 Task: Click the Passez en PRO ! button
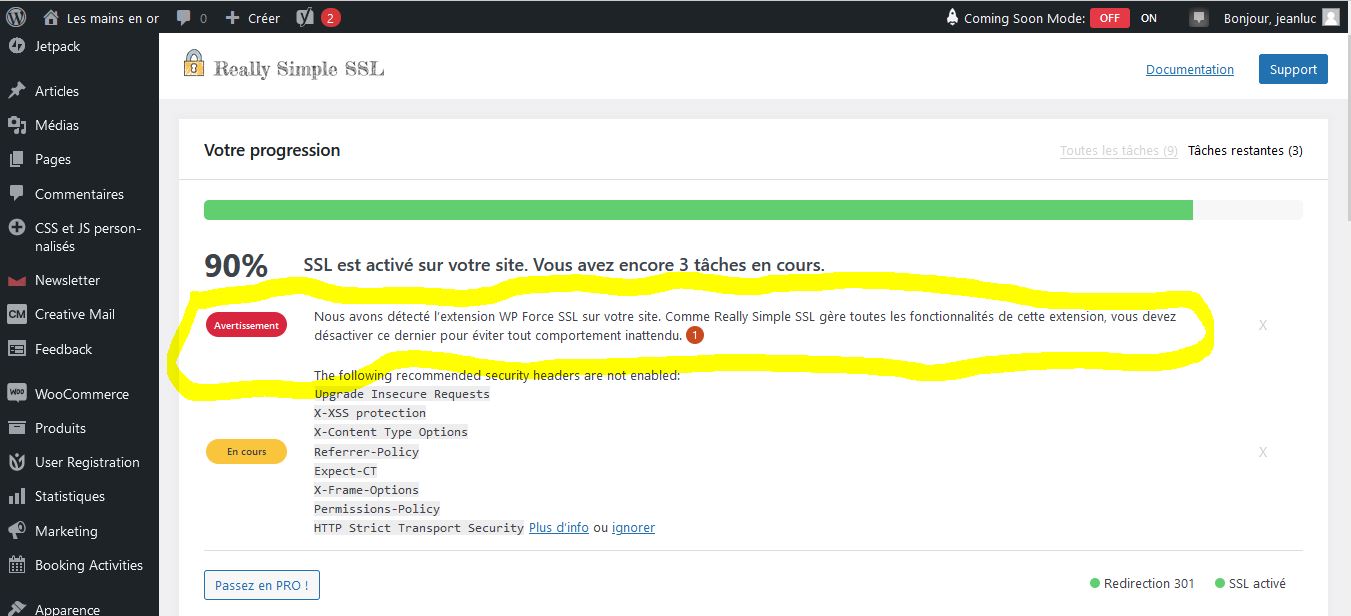[262, 585]
